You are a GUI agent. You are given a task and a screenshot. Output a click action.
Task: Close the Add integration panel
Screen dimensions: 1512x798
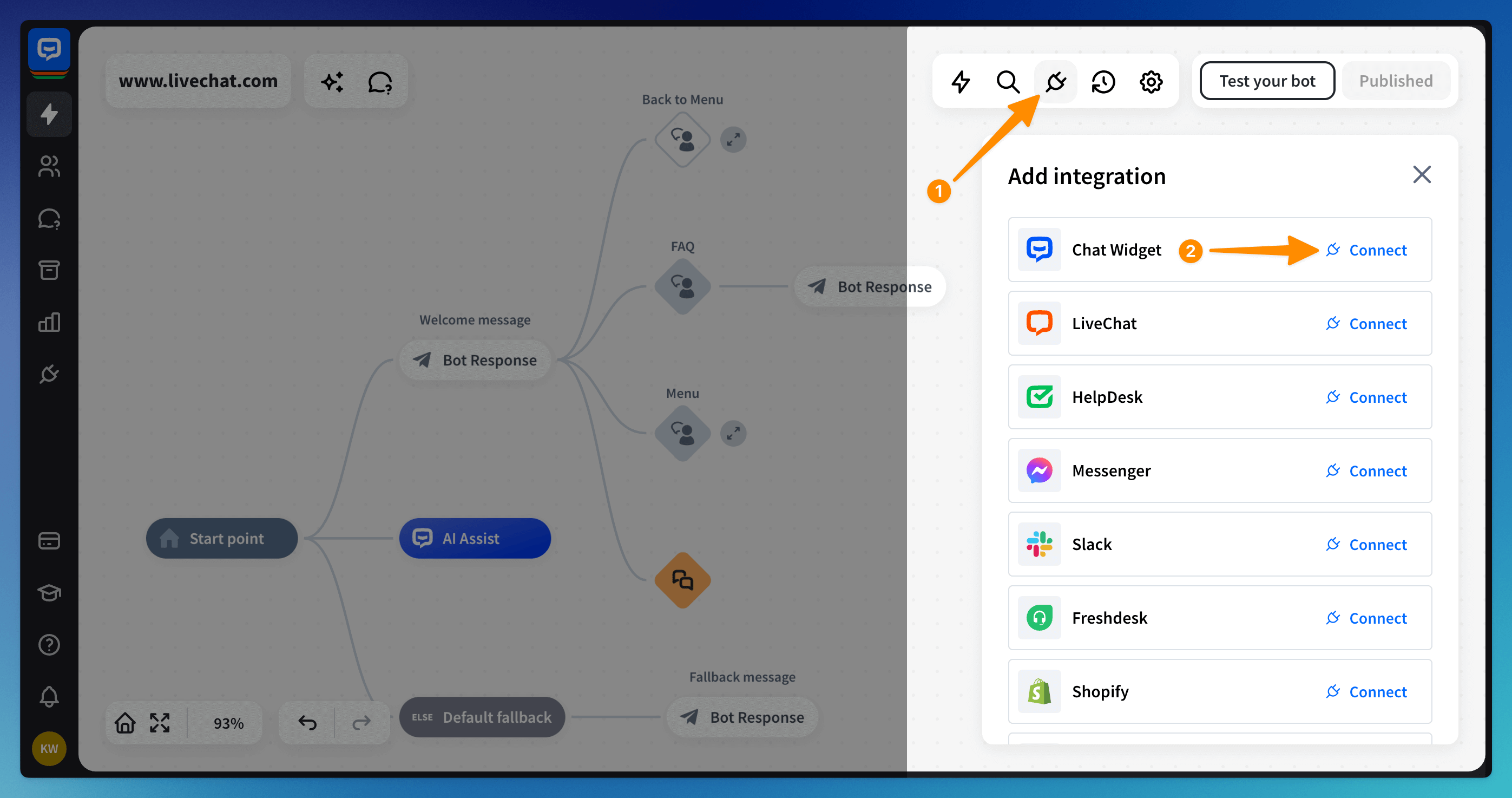point(1421,174)
